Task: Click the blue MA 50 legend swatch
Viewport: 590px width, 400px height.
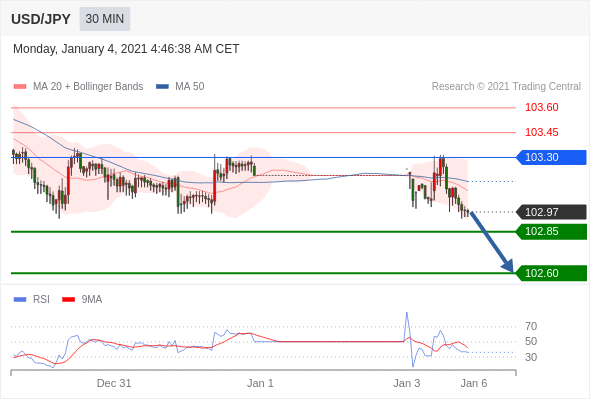Action: coord(163,87)
